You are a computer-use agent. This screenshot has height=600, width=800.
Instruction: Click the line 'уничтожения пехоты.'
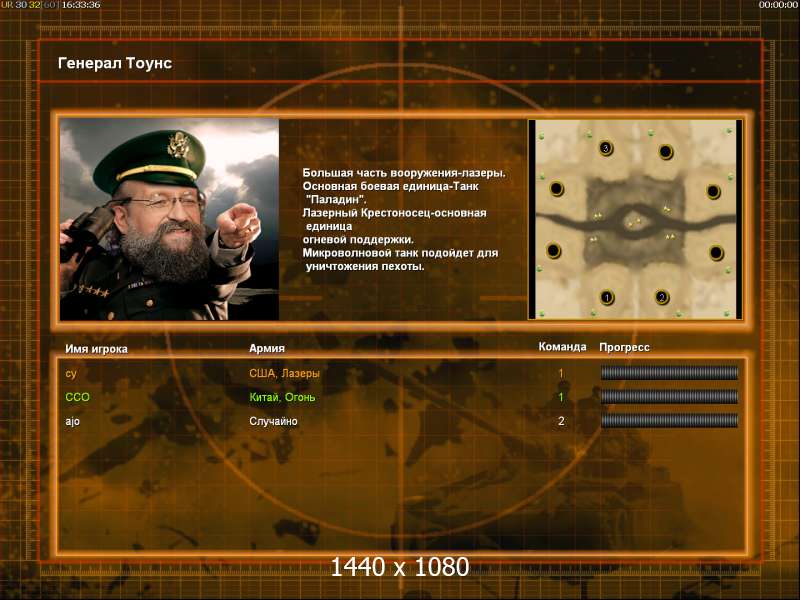click(x=365, y=266)
